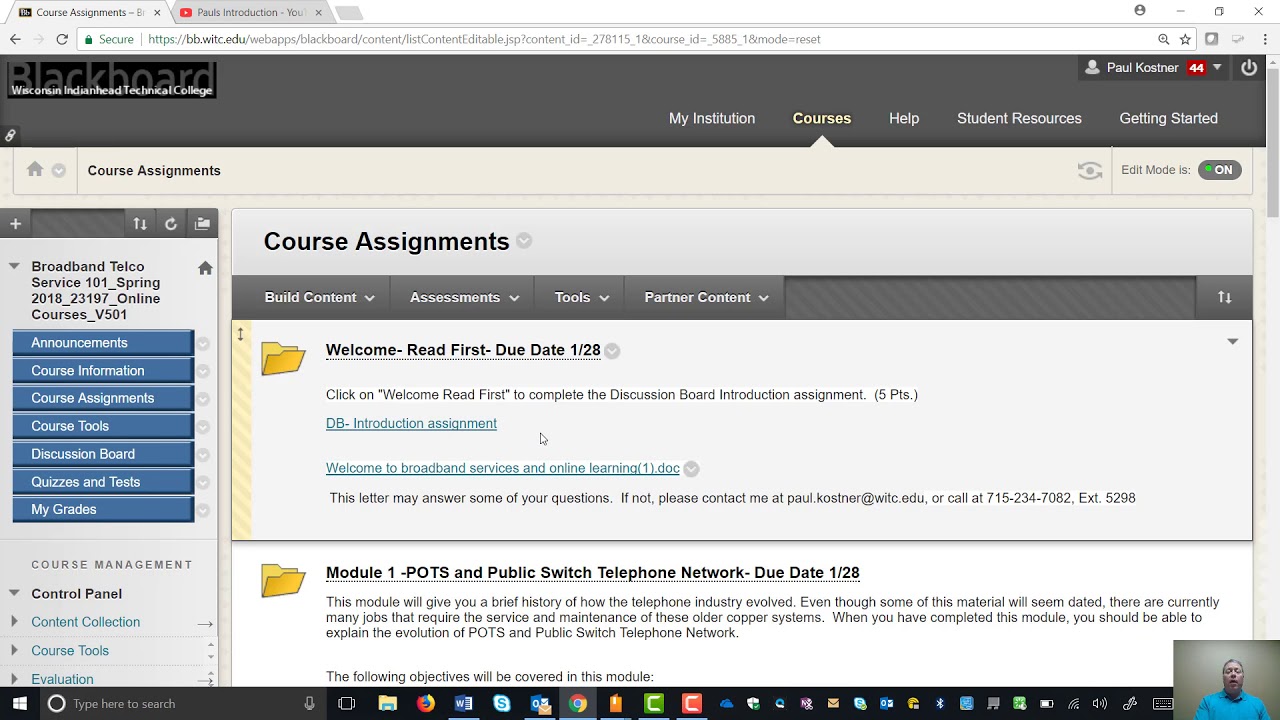
Task: Open Student Resources tab
Action: click(1019, 118)
